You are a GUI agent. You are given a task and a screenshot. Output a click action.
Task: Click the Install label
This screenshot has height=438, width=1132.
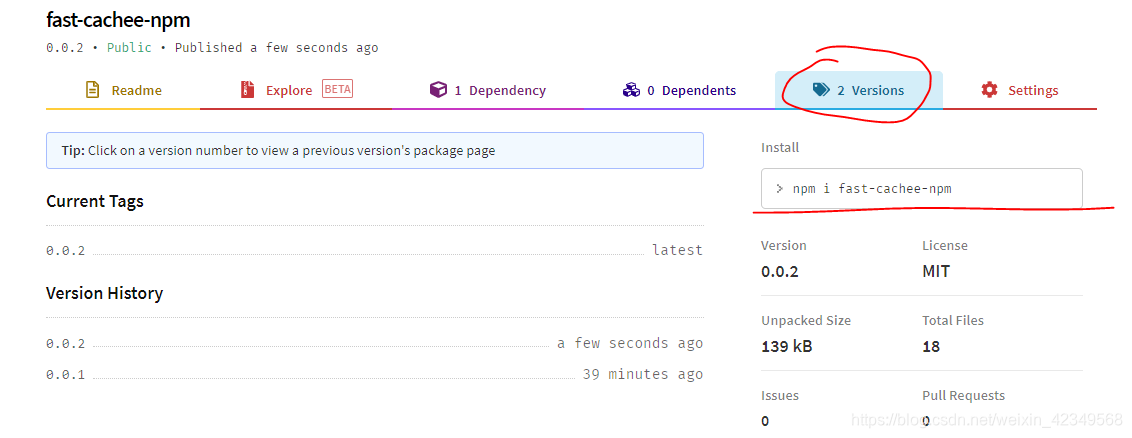pyautogui.click(x=780, y=147)
